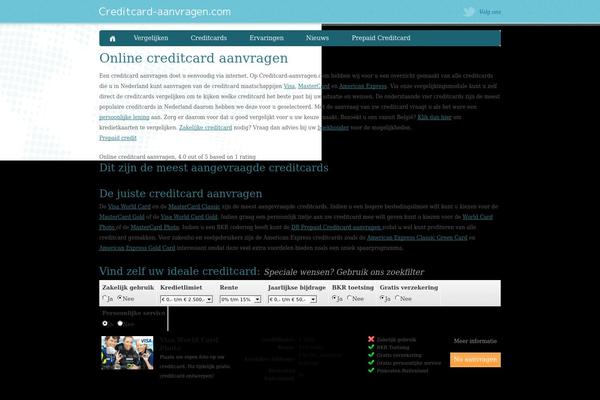The image size is (600, 400).
Task: Click the Visa World Card Photo thumbnail
Action: click(x=127, y=353)
